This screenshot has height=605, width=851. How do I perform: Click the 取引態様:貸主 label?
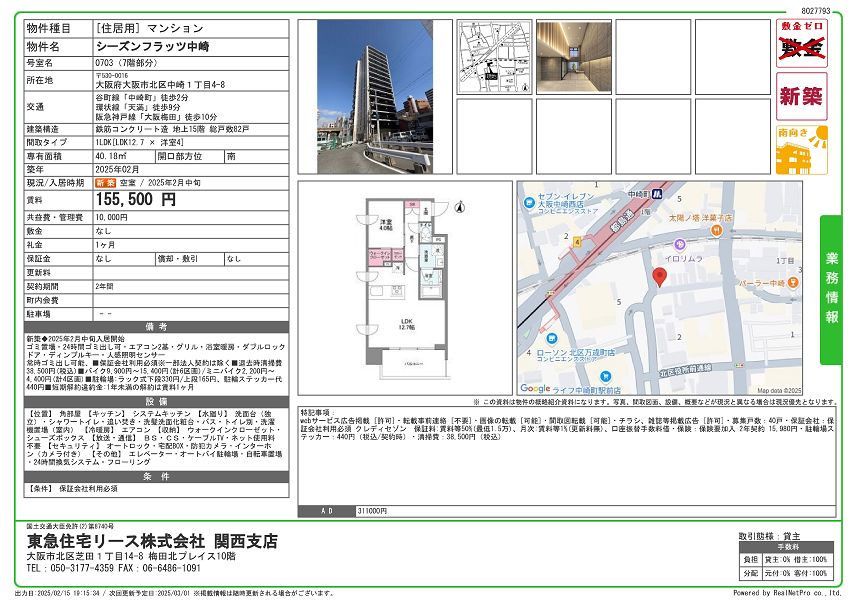[x=769, y=536]
